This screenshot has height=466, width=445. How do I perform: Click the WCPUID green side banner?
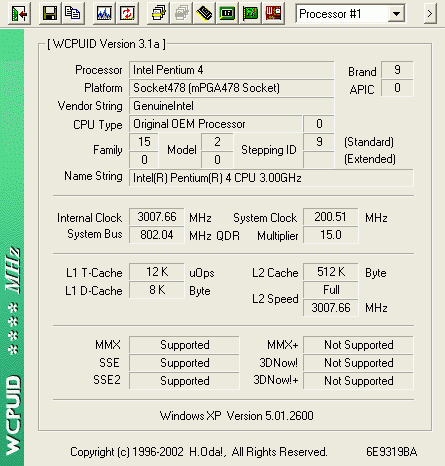pyautogui.click(x=12, y=247)
